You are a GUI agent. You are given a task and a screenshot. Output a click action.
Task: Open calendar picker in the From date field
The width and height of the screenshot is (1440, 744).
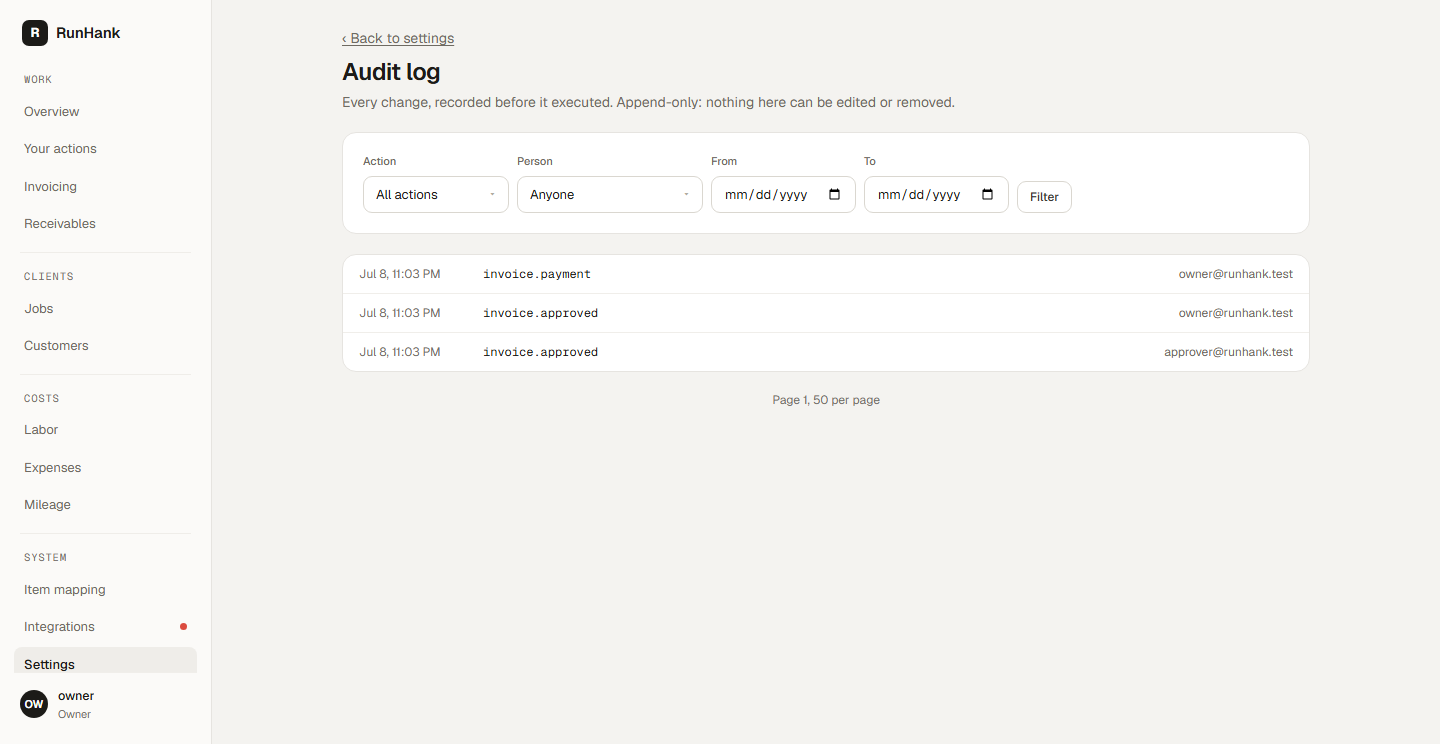pyautogui.click(x=835, y=195)
